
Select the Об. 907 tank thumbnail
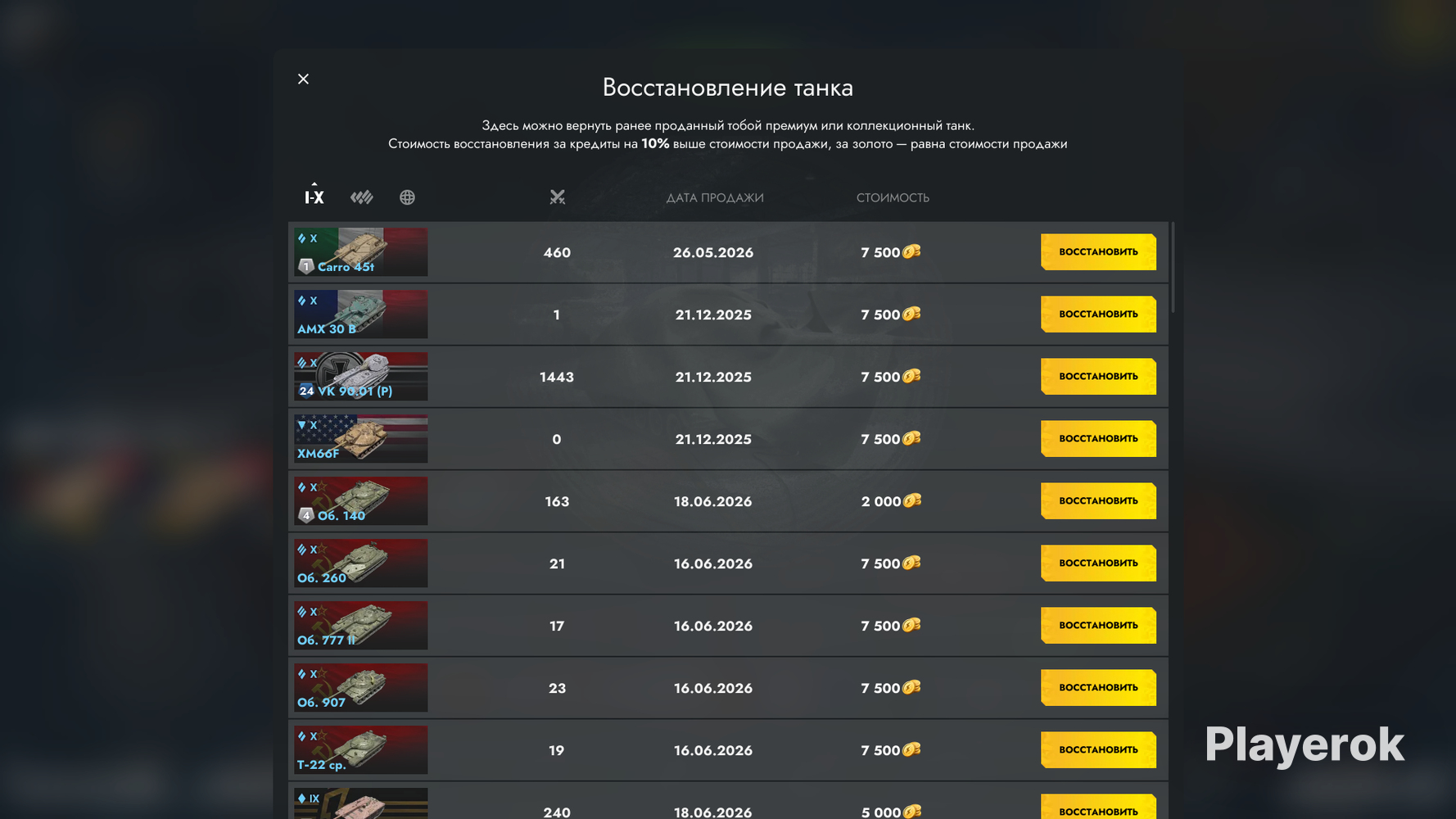361,688
